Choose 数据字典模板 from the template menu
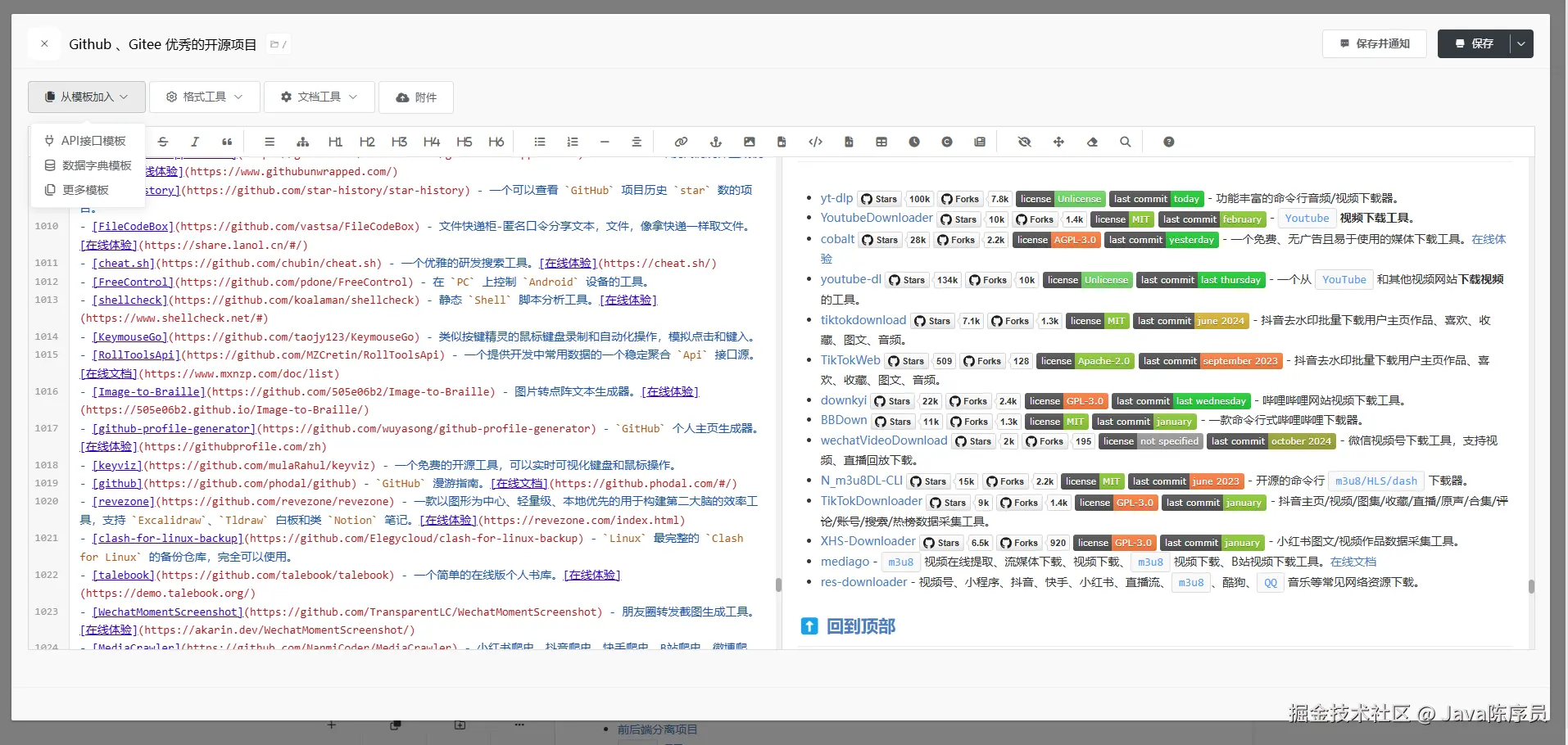This screenshot has height=745, width=1568. coord(88,165)
